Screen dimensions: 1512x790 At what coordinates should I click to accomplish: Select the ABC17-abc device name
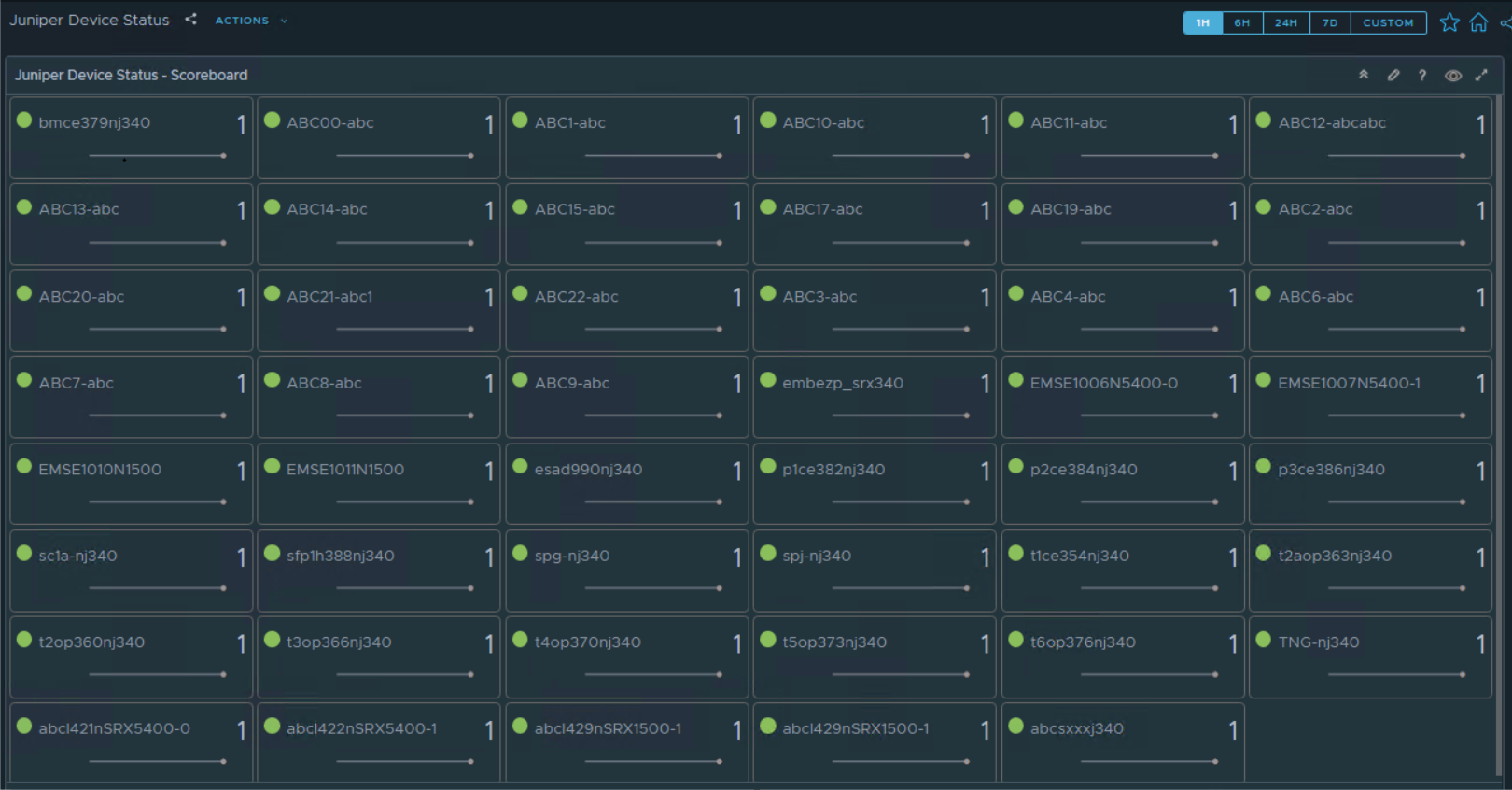pyautogui.click(x=822, y=209)
